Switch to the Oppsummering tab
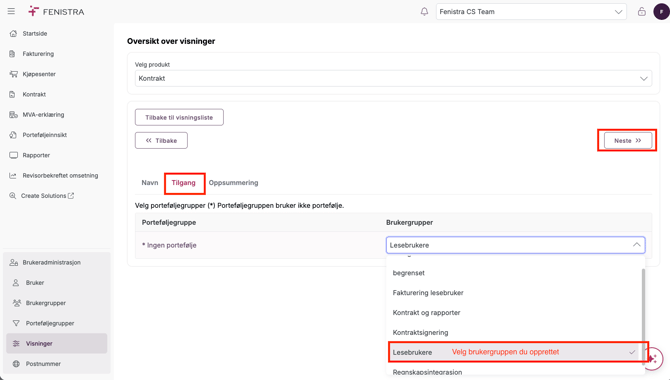This screenshot has width=670, height=380. coord(233,183)
